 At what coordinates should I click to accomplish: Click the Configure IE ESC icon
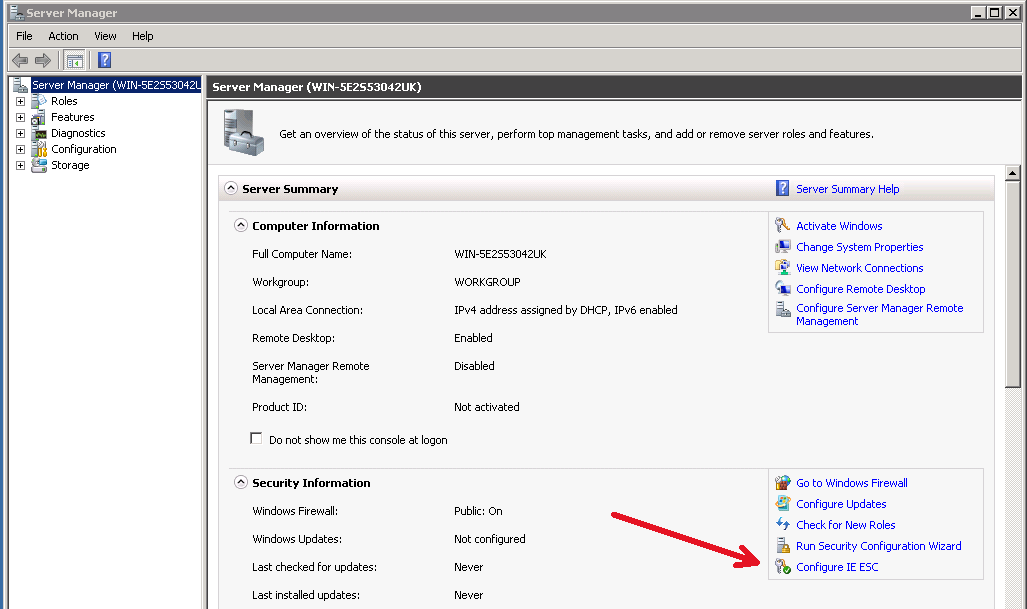(x=783, y=567)
